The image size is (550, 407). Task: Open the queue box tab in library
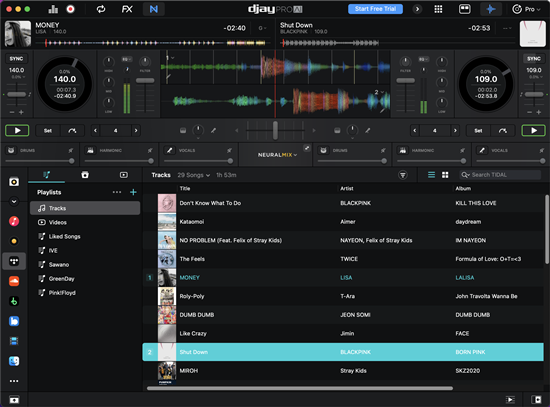point(85,175)
